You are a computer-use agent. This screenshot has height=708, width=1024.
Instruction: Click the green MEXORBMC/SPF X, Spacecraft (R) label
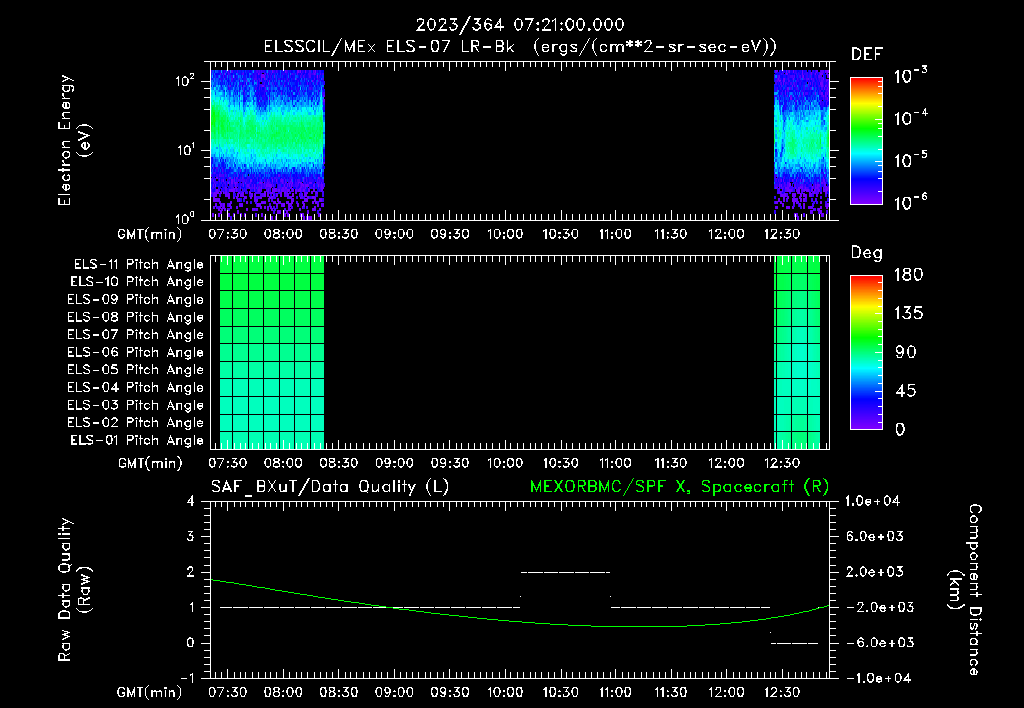(x=679, y=487)
